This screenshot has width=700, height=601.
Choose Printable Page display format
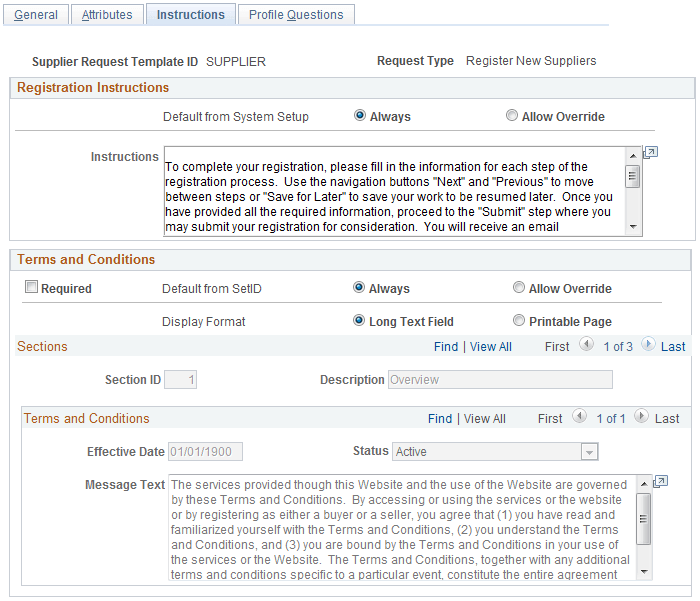pos(519,320)
